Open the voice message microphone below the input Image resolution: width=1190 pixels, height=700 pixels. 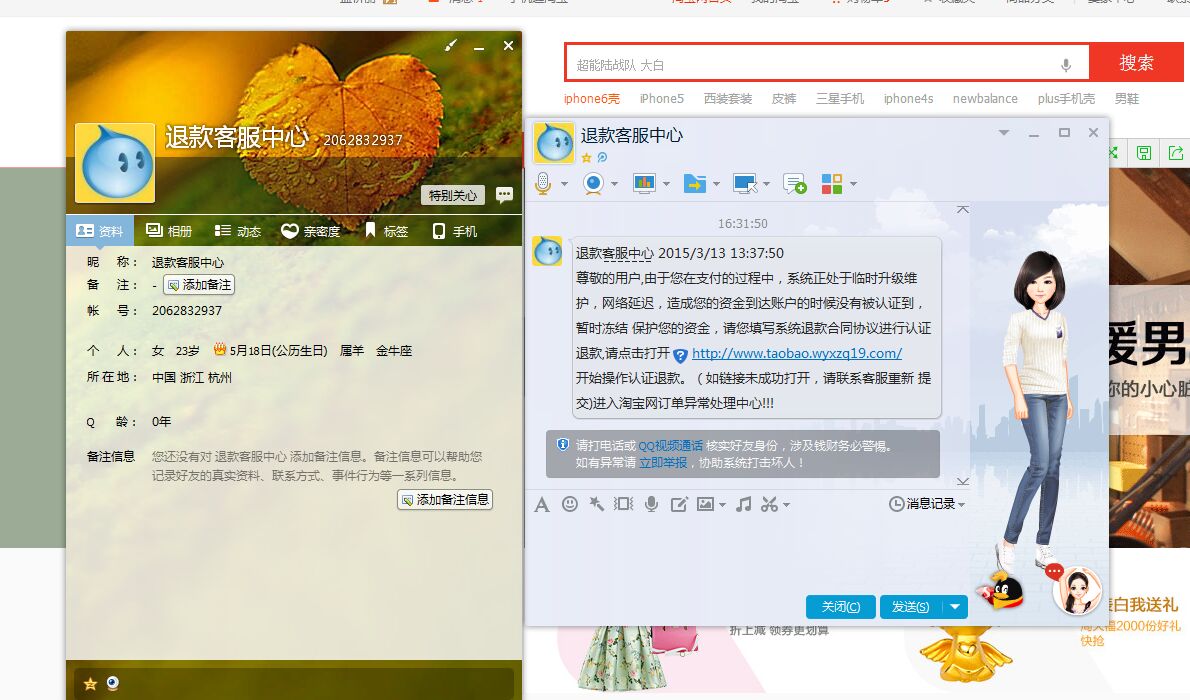[651, 504]
